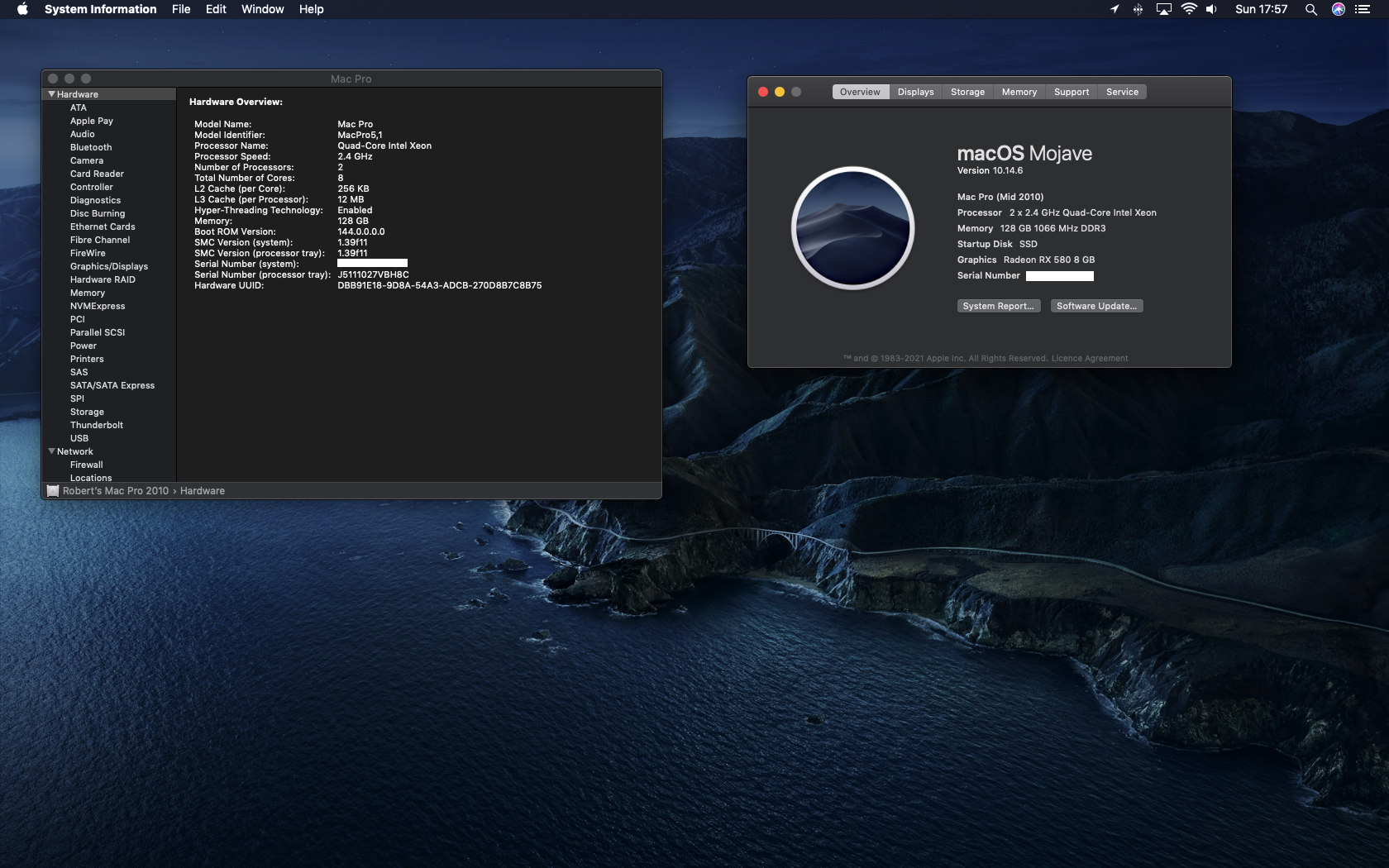
Task: Open the Window menu
Action: (x=263, y=9)
